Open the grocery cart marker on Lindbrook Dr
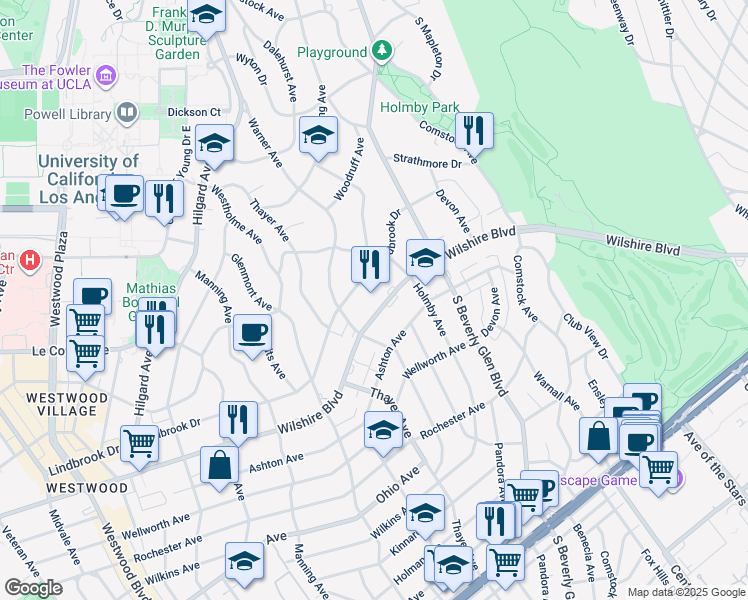This screenshot has height=600, width=748. [139, 445]
